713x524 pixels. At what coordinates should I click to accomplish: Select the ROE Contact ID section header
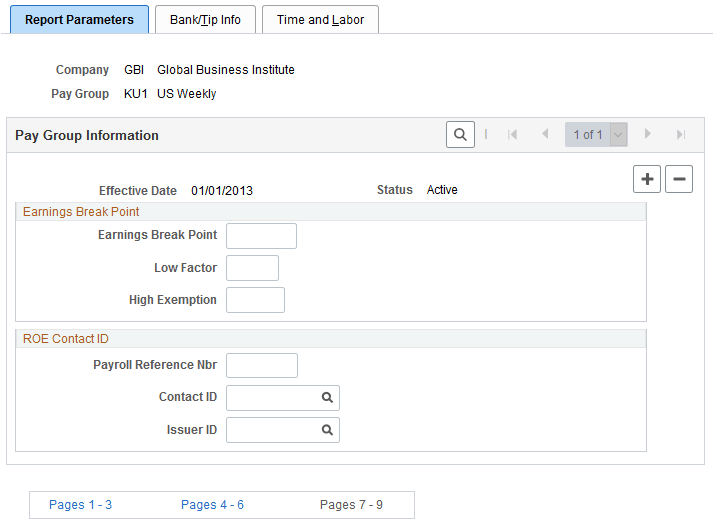[66, 339]
